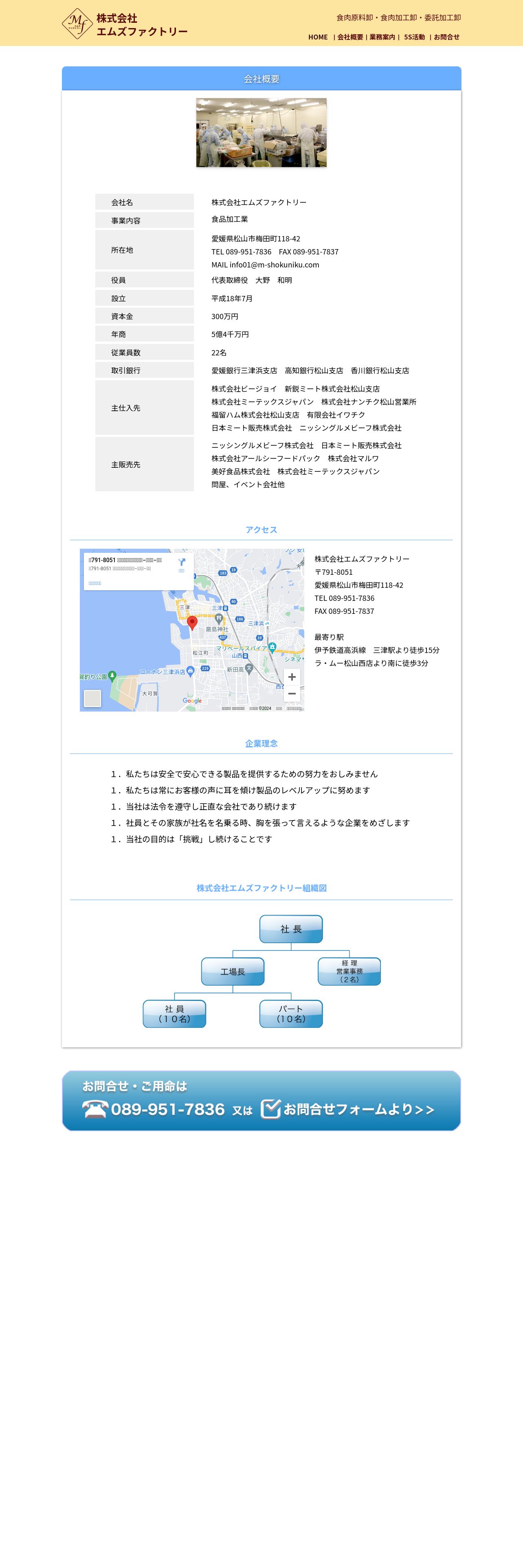The width and height of the screenshot is (523, 1568).
Task: Click the 設立 table label
Action: 144,298
